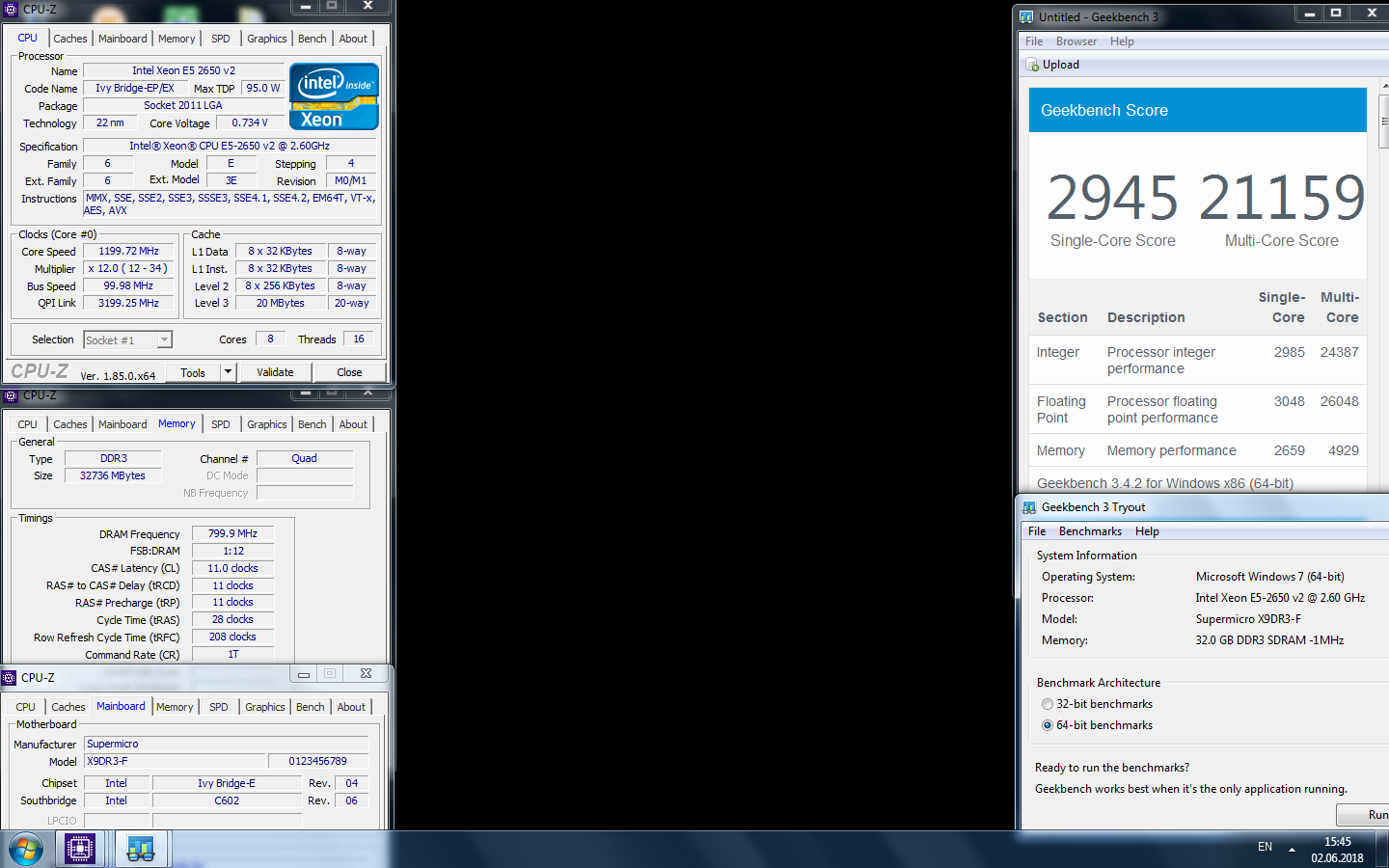The image size is (1389, 868).
Task: Click the CPU-Z Mainboard window title icon
Action: pos(10,678)
